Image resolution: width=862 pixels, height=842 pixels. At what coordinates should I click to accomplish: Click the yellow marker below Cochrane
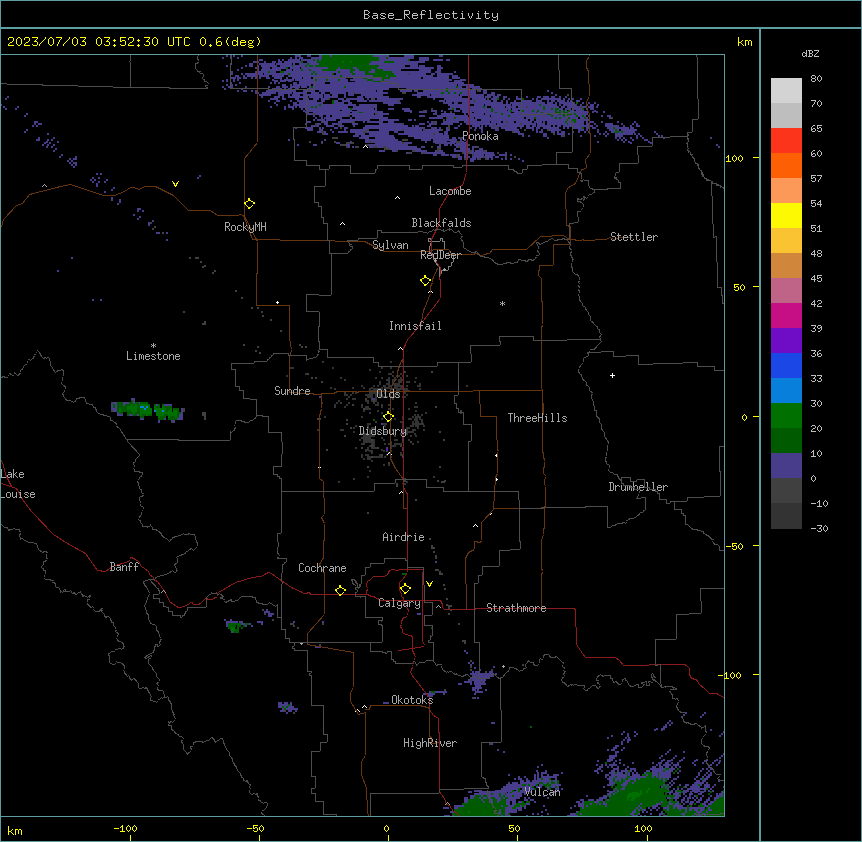[340, 590]
